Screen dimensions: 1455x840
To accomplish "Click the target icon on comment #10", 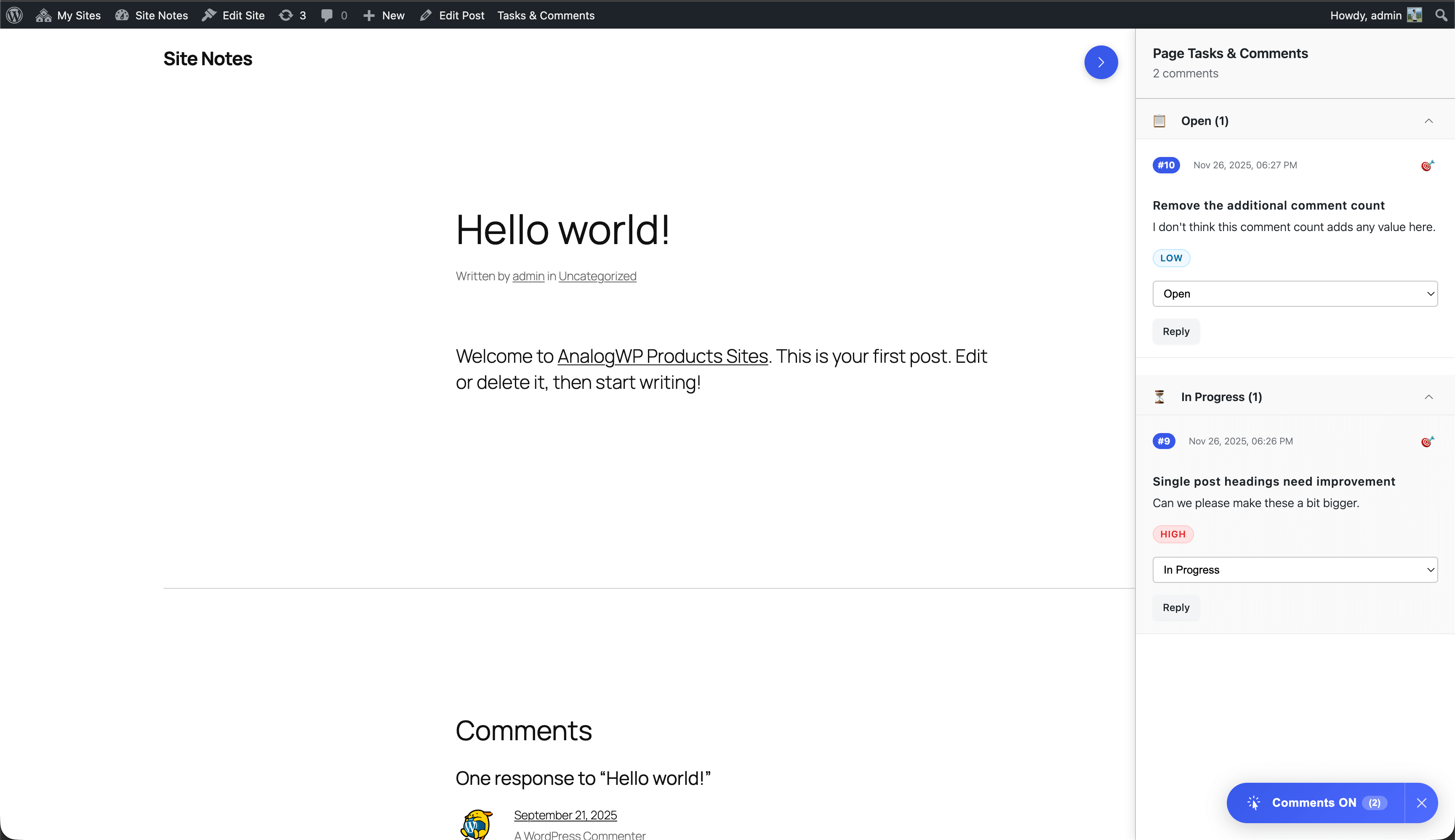I will [1426, 165].
